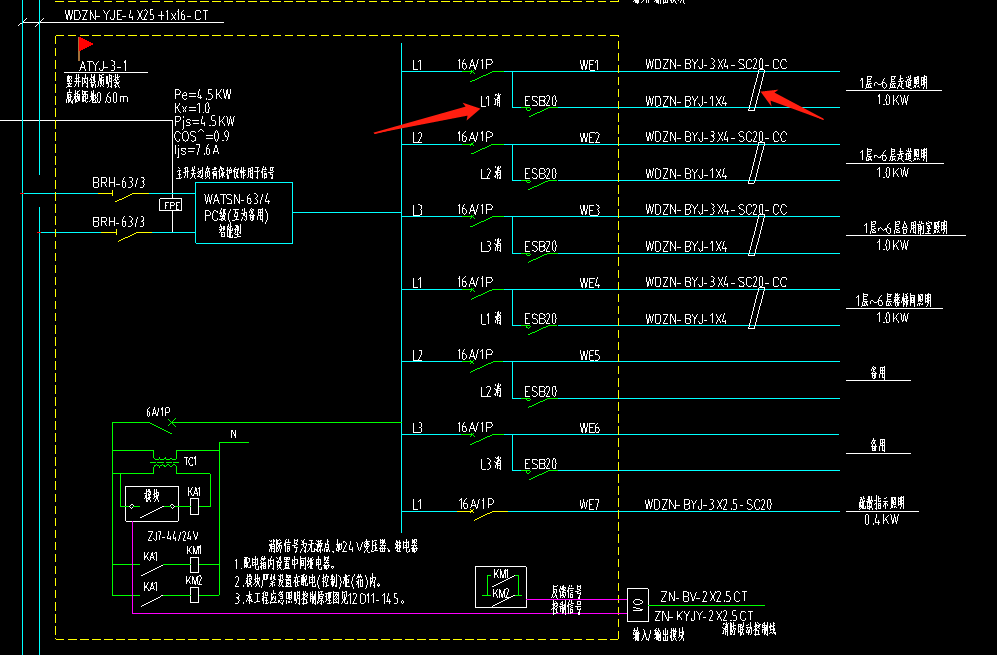Select the 6A/1P breaker label

tap(158, 412)
